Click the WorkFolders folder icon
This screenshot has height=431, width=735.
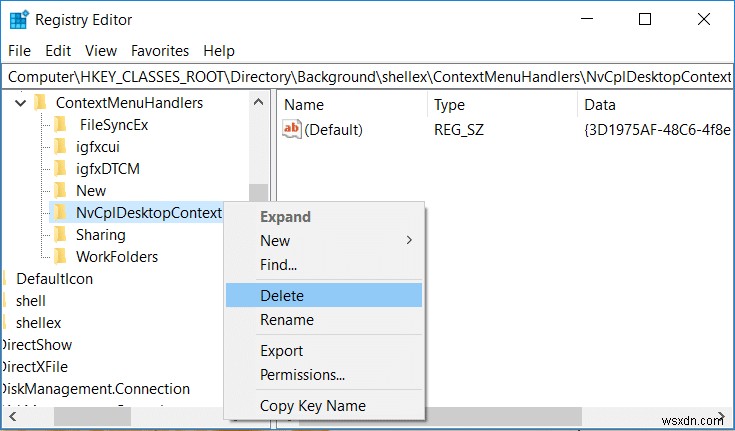[x=61, y=257]
